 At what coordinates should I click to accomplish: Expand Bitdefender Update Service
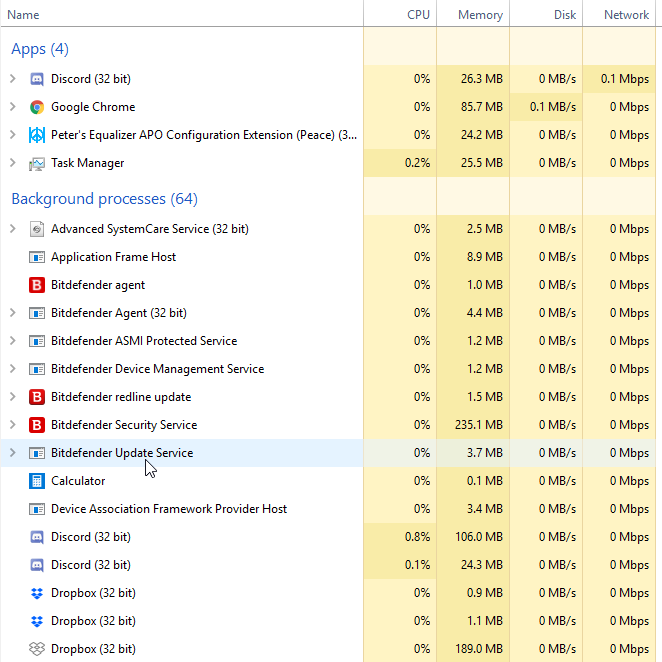point(13,453)
